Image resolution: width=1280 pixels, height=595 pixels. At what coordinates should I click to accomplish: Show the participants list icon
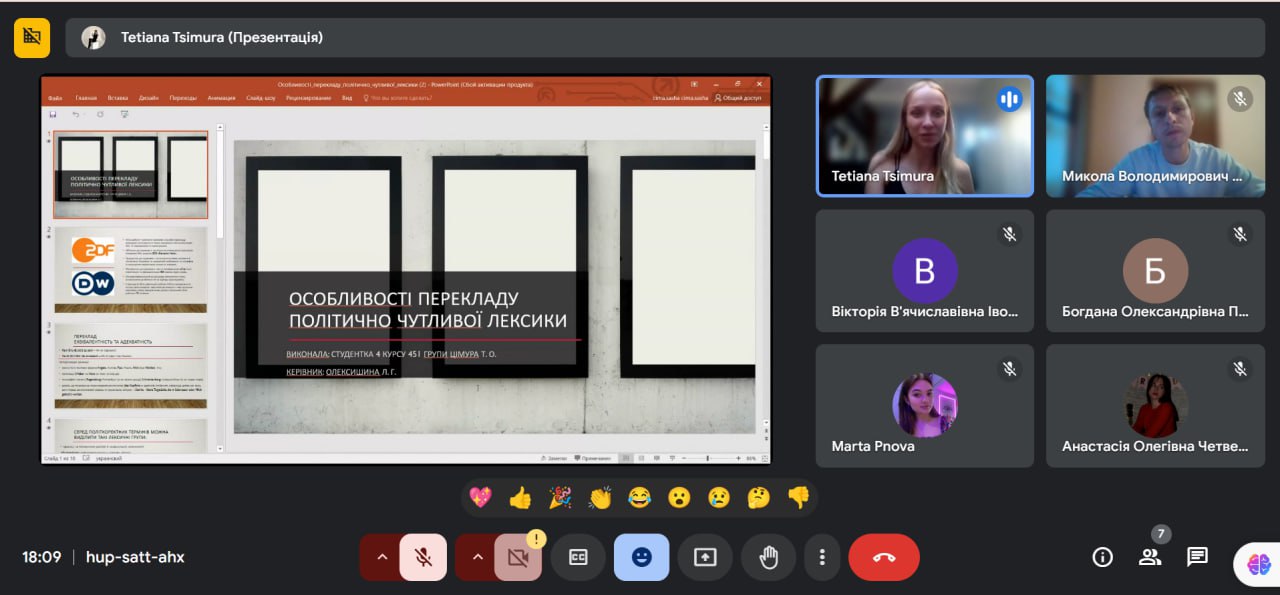coord(1150,557)
